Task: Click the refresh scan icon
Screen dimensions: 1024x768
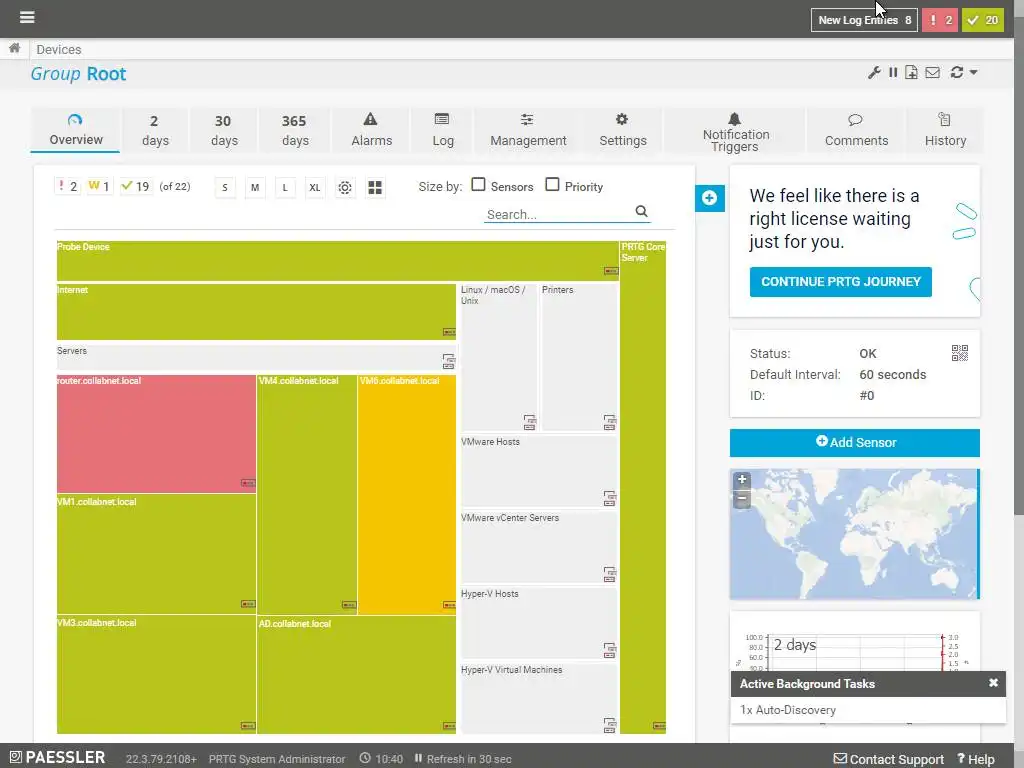Action: 957,72
